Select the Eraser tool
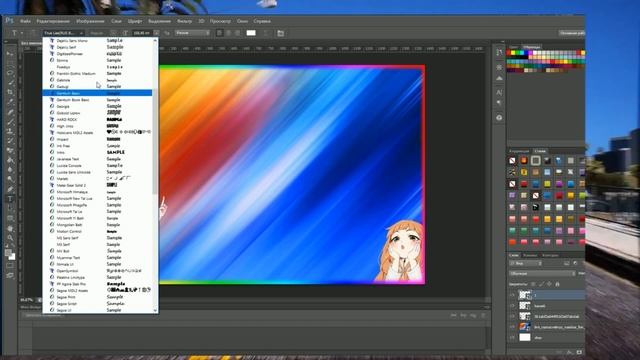Screen dimensions: 640x360 (10, 151)
